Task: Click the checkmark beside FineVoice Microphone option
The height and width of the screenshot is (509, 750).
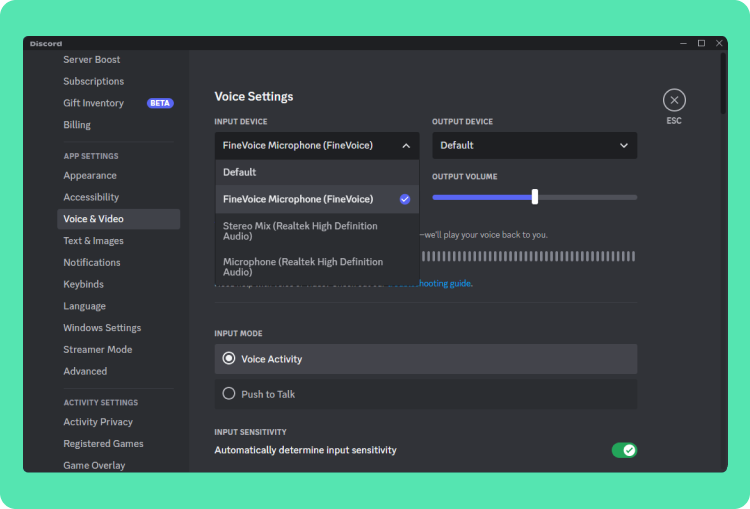Action: pyautogui.click(x=405, y=199)
